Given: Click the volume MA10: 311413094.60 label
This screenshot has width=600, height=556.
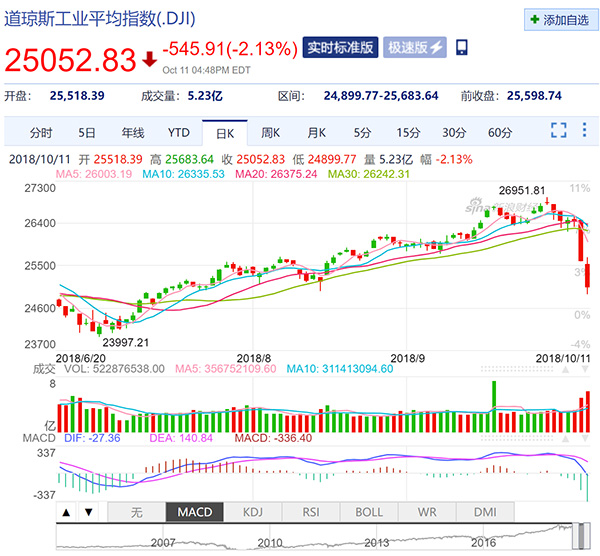Looking at the screenshot, I should pyautogui.click(x=340, y=369).
